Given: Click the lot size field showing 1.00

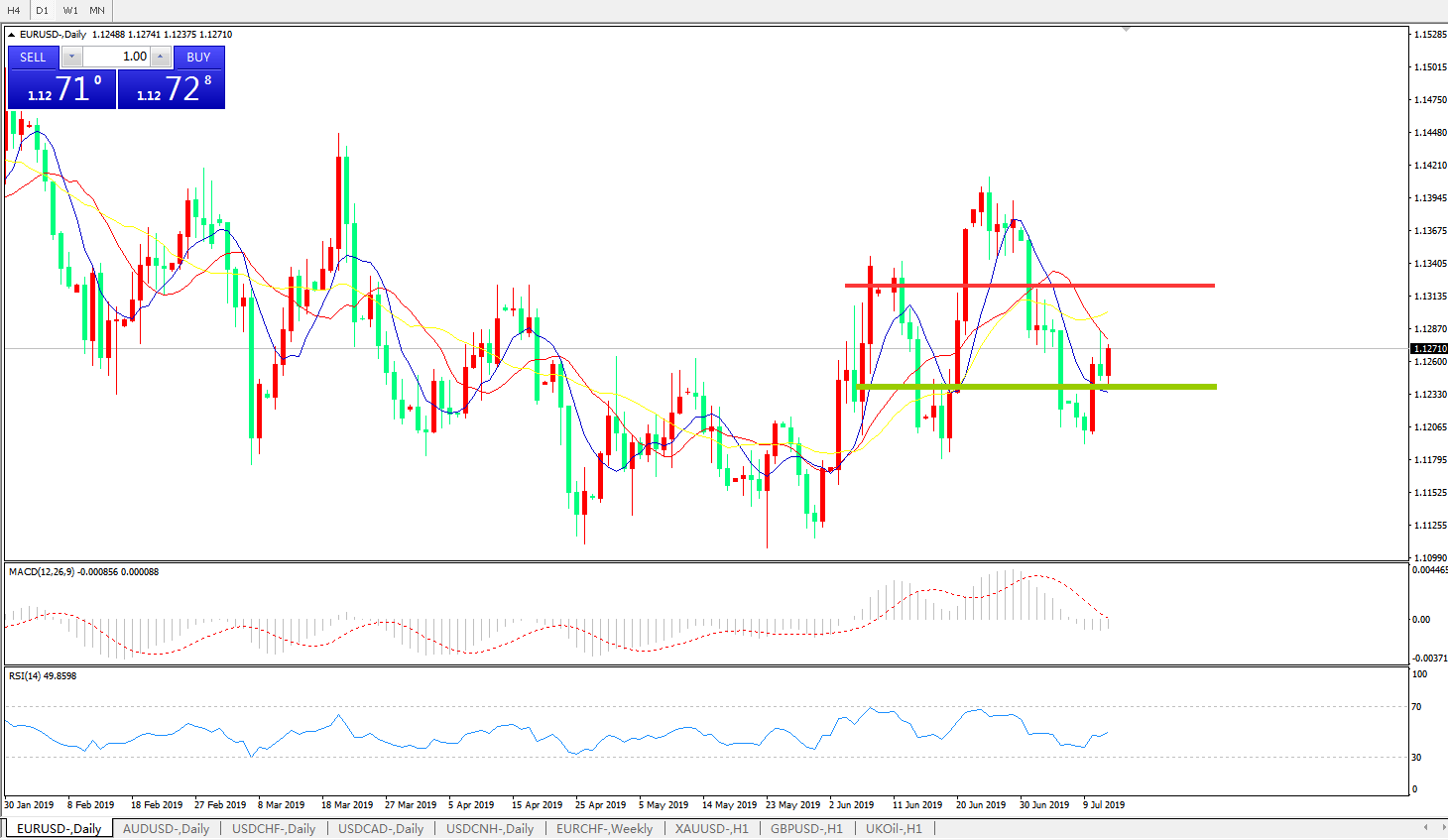Looking at the screenshot, I should (116, 57).
